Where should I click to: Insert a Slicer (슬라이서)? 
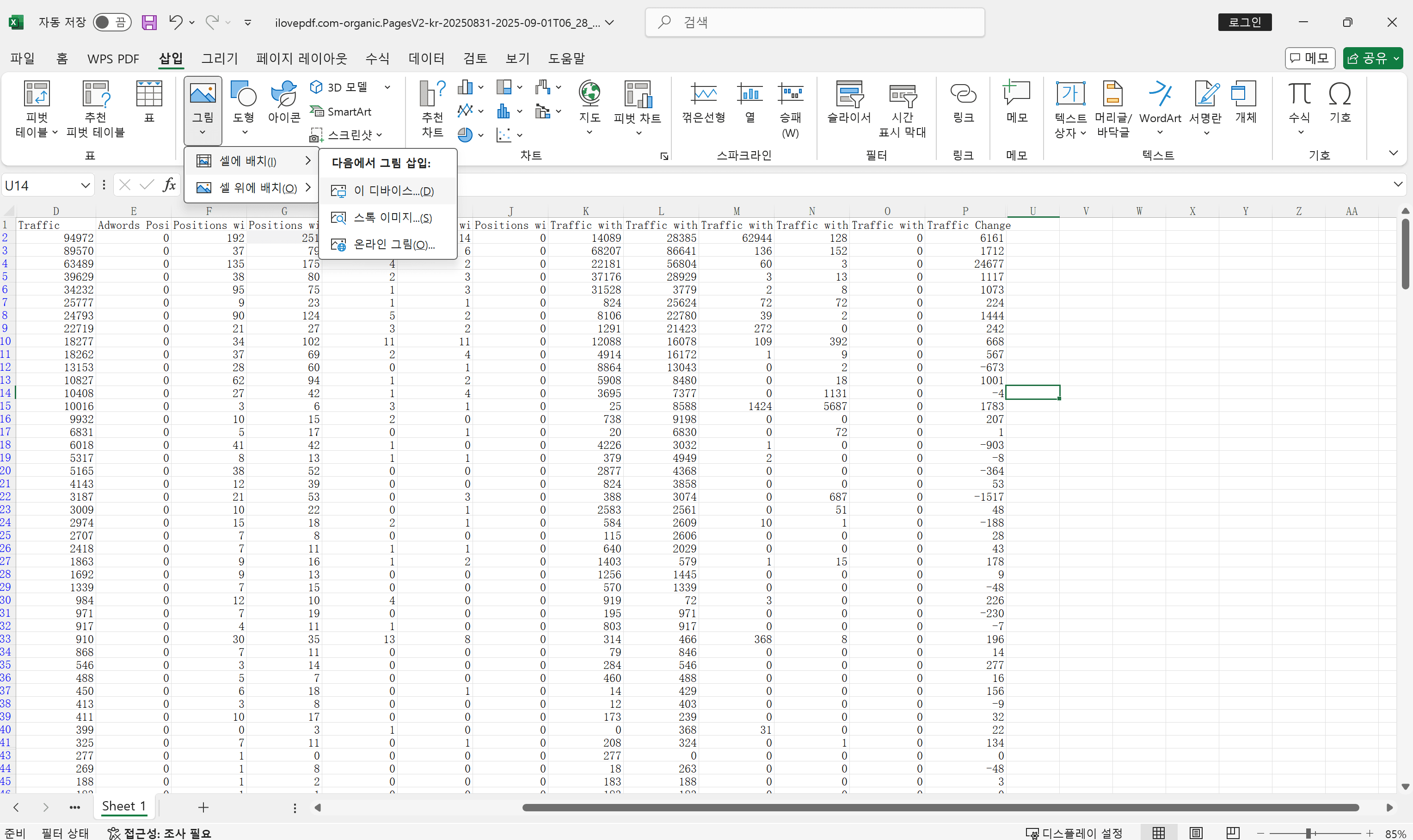(x=849, y=102)
